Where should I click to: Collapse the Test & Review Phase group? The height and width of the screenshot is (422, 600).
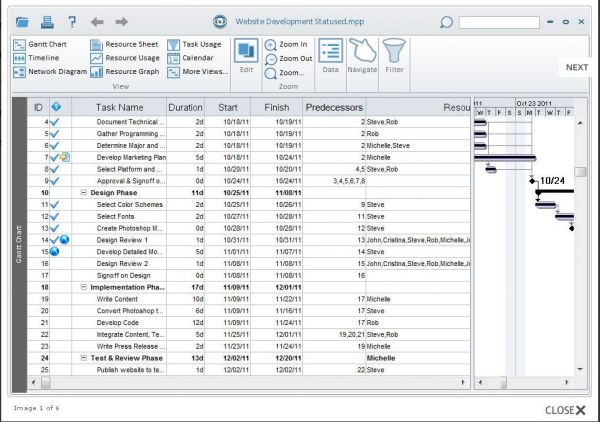tap(83, 356)
